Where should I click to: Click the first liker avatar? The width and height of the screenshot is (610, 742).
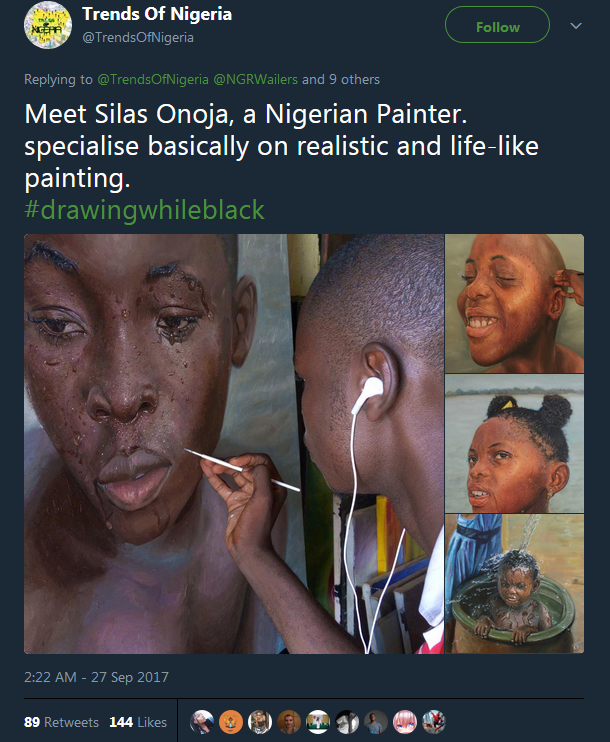(x=202, y=722)
